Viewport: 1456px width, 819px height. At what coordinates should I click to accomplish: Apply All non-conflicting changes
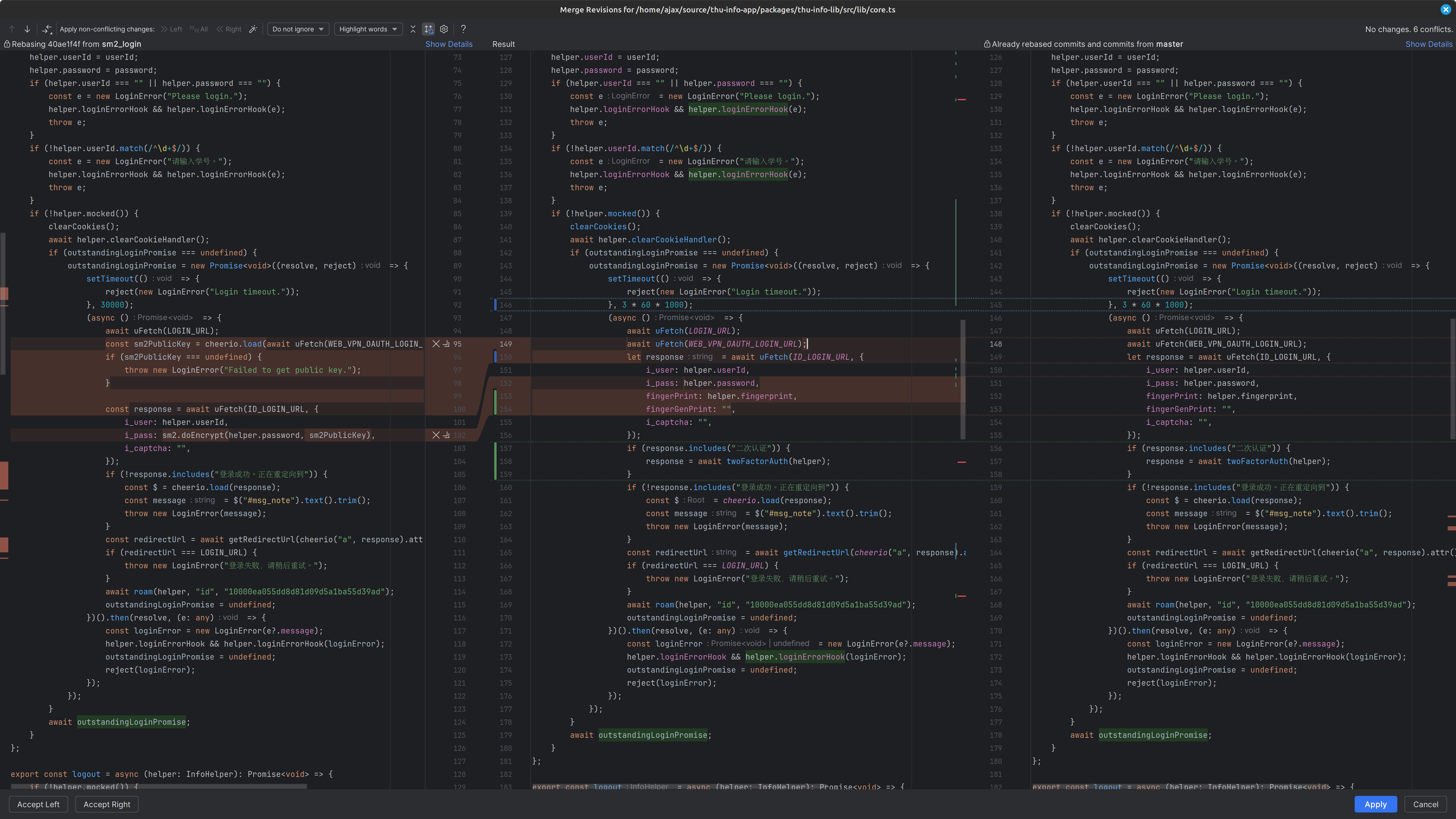199,29
